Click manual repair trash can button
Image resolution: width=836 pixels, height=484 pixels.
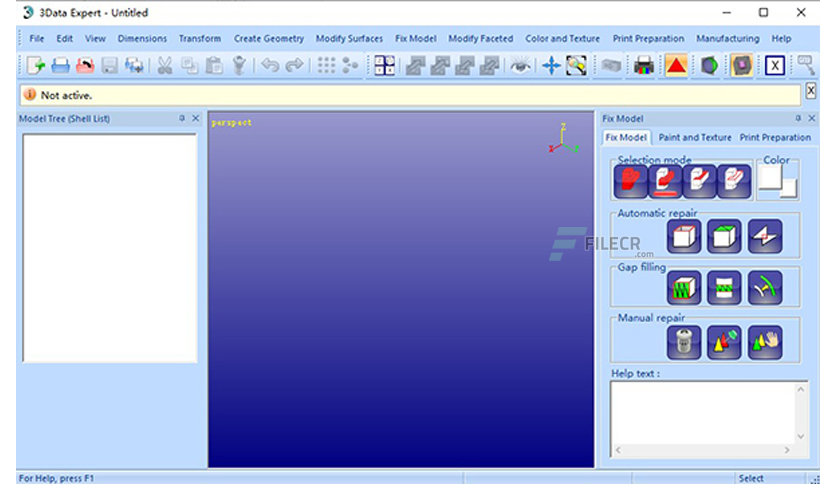tap(684, 342)
